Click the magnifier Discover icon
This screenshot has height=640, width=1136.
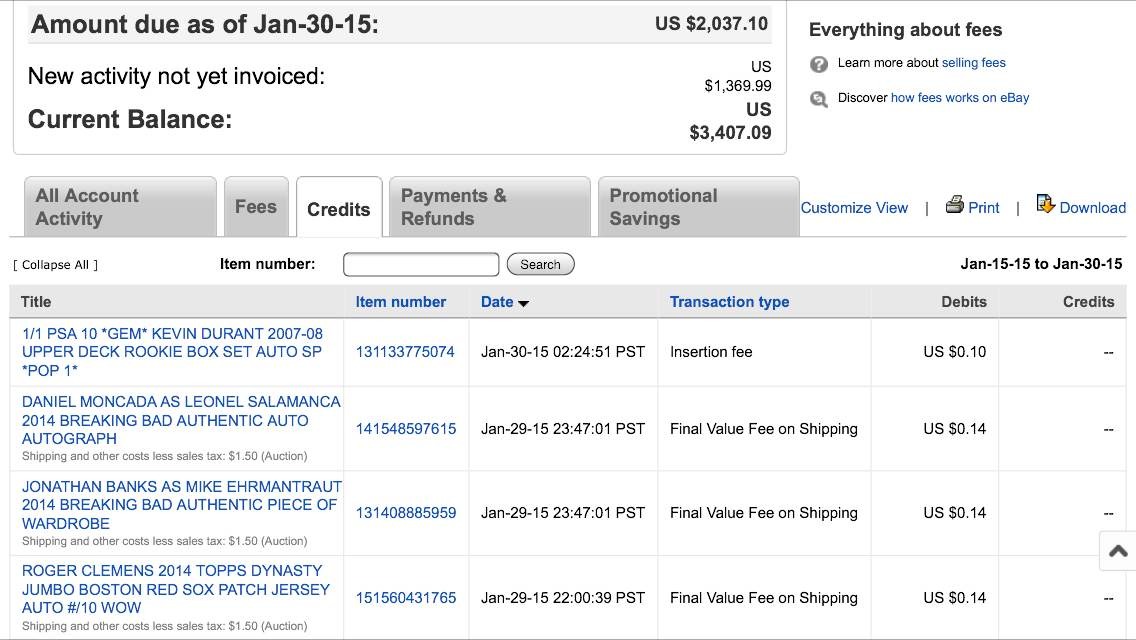[x=819, y=99]
